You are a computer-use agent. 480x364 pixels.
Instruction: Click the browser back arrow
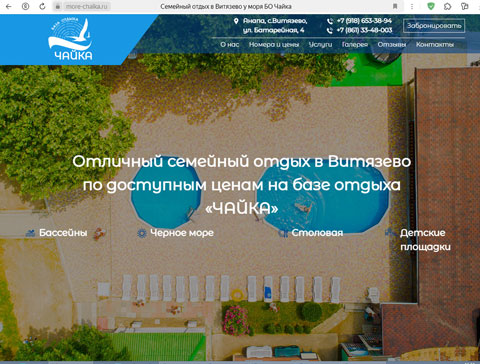point(9,6)
